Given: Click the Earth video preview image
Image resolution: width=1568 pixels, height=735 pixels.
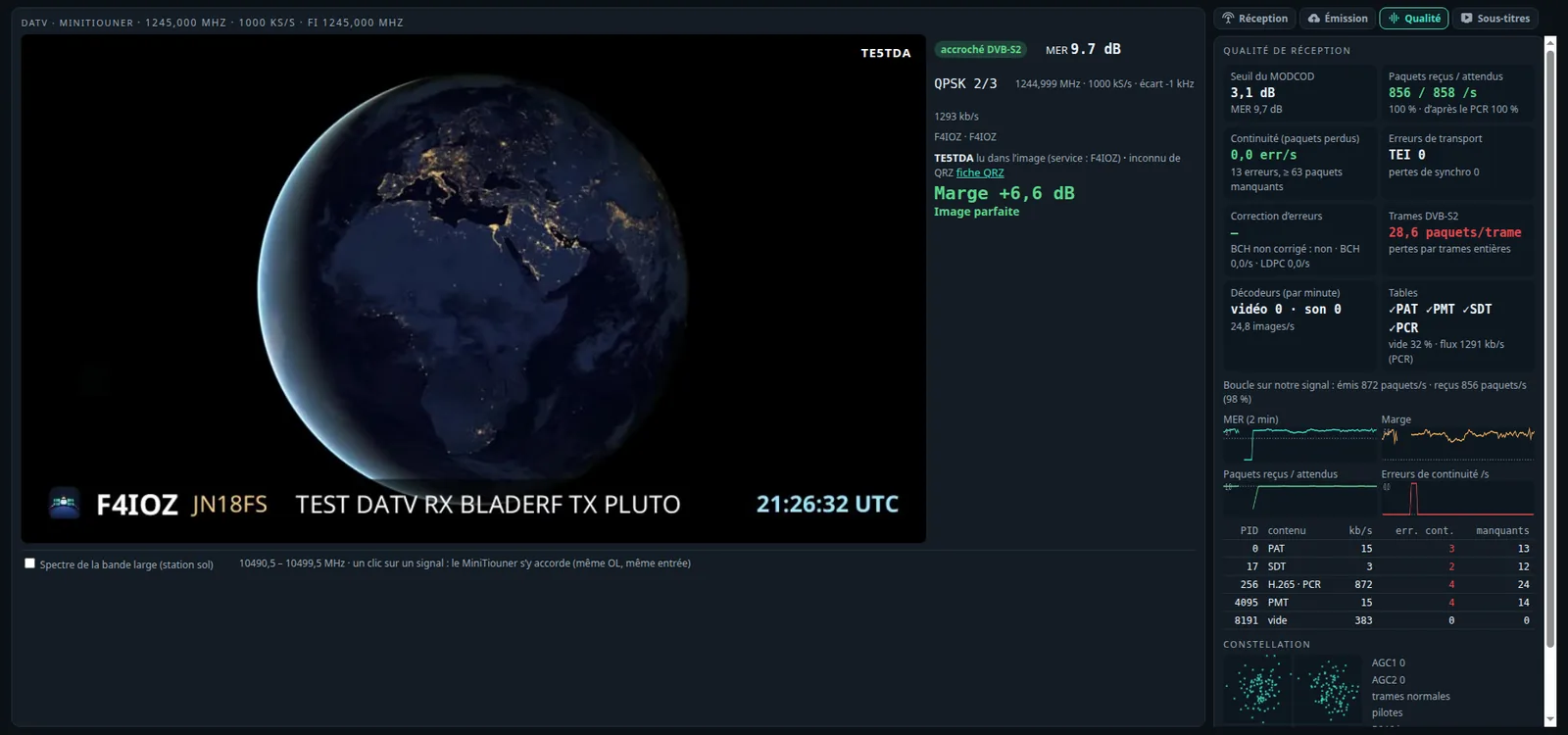Looking at the screenshot, I should pos(473,289).
